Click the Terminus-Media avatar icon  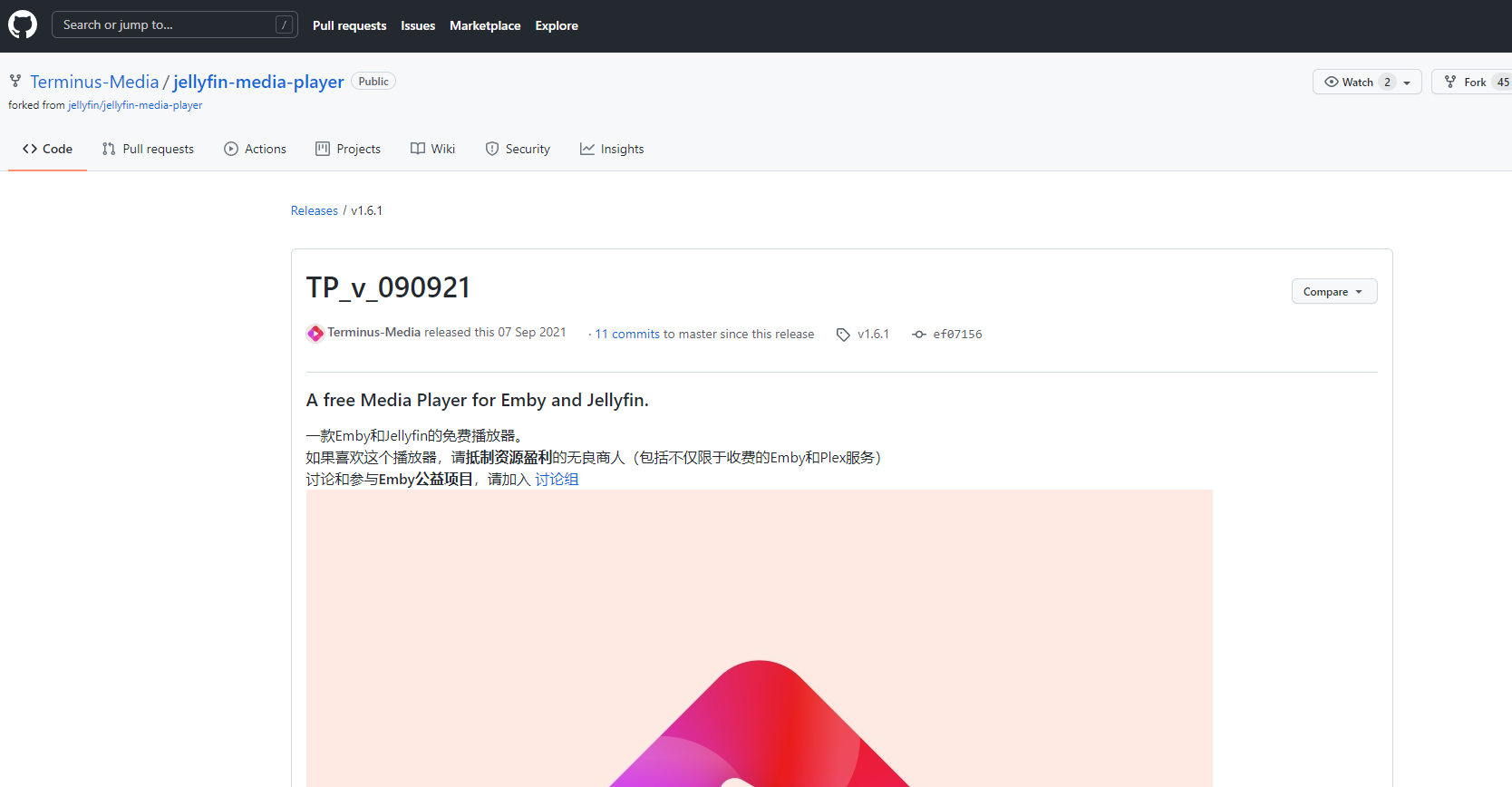click(x=315, y=334)
